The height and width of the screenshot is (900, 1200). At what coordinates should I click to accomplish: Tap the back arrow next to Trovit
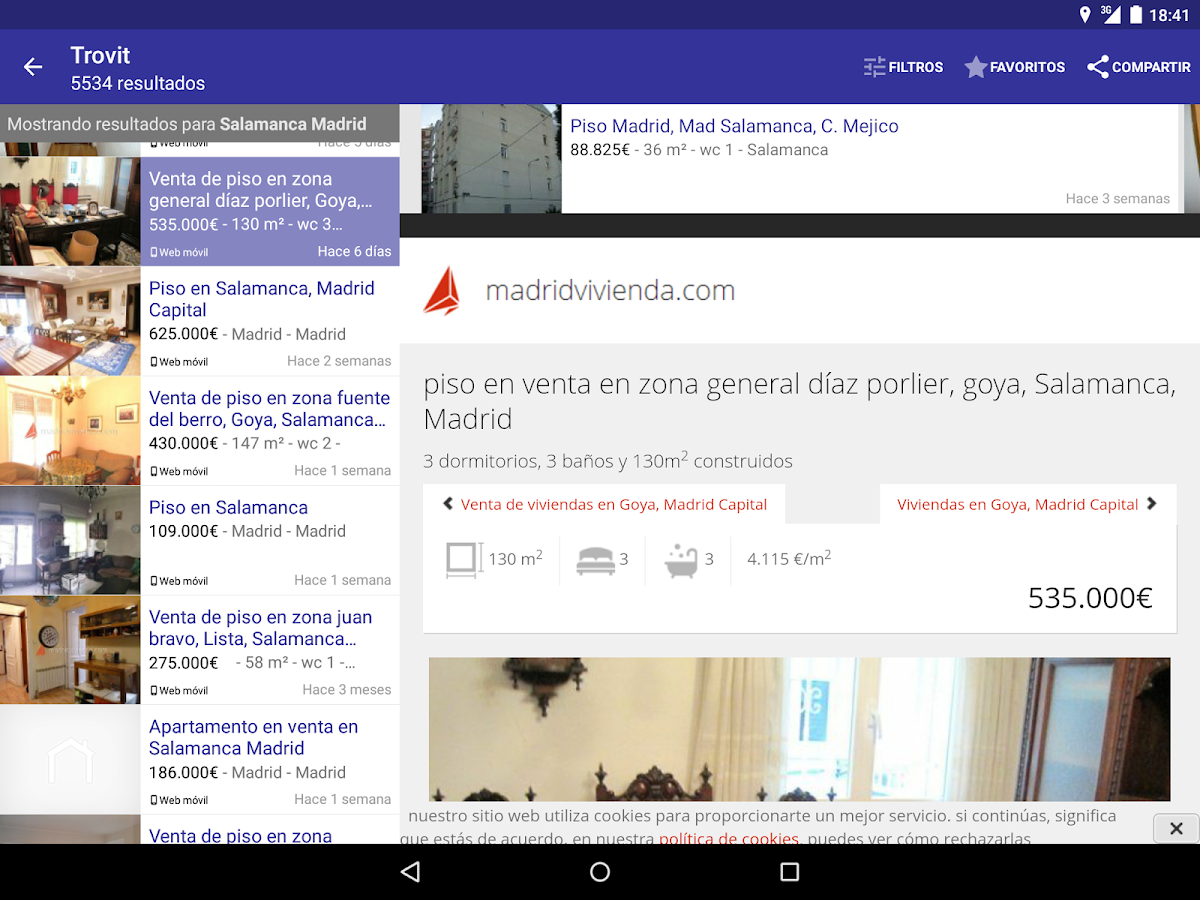pyautogui.click(x=33, y=67)
